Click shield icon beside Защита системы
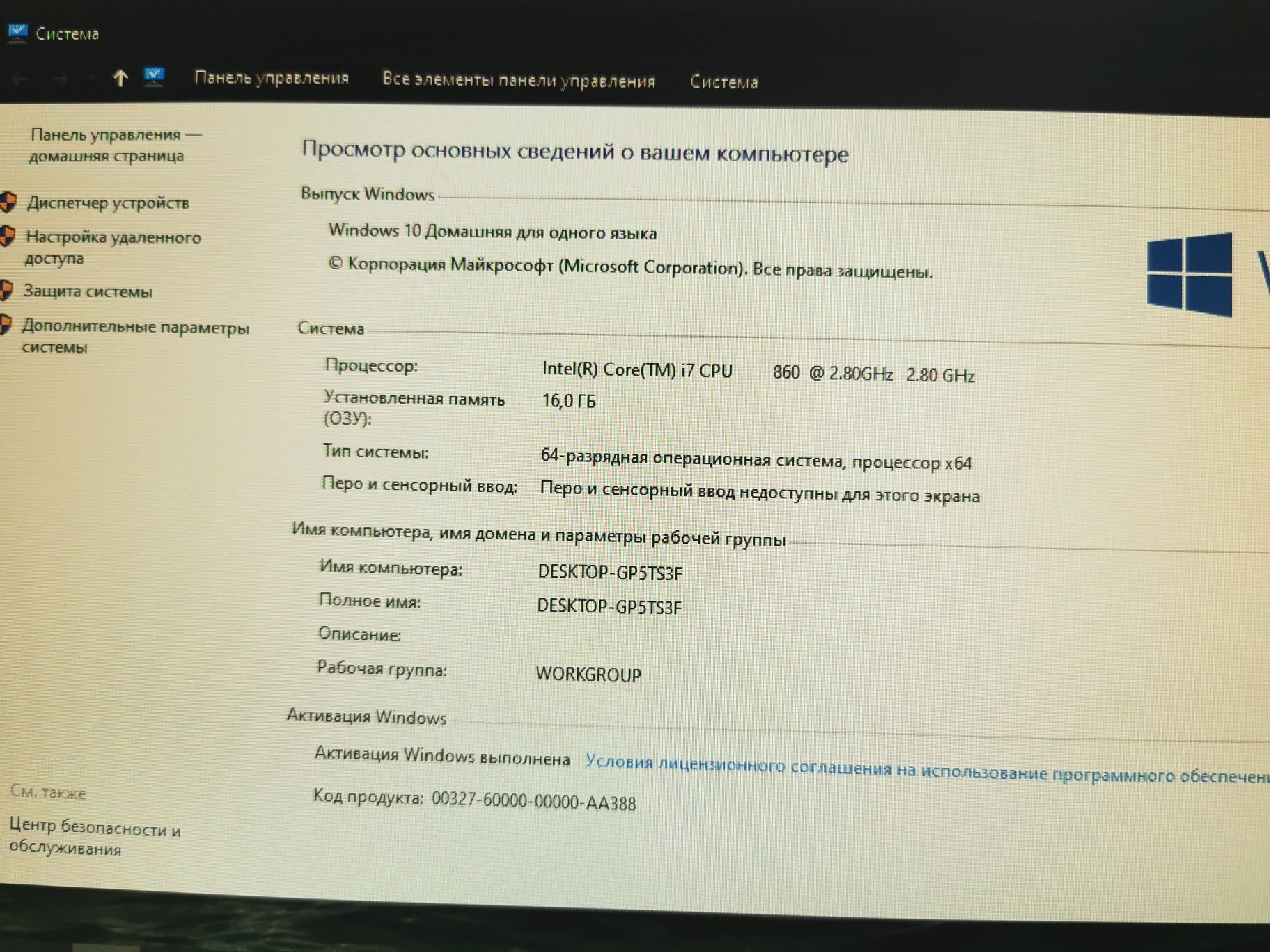 6,290
